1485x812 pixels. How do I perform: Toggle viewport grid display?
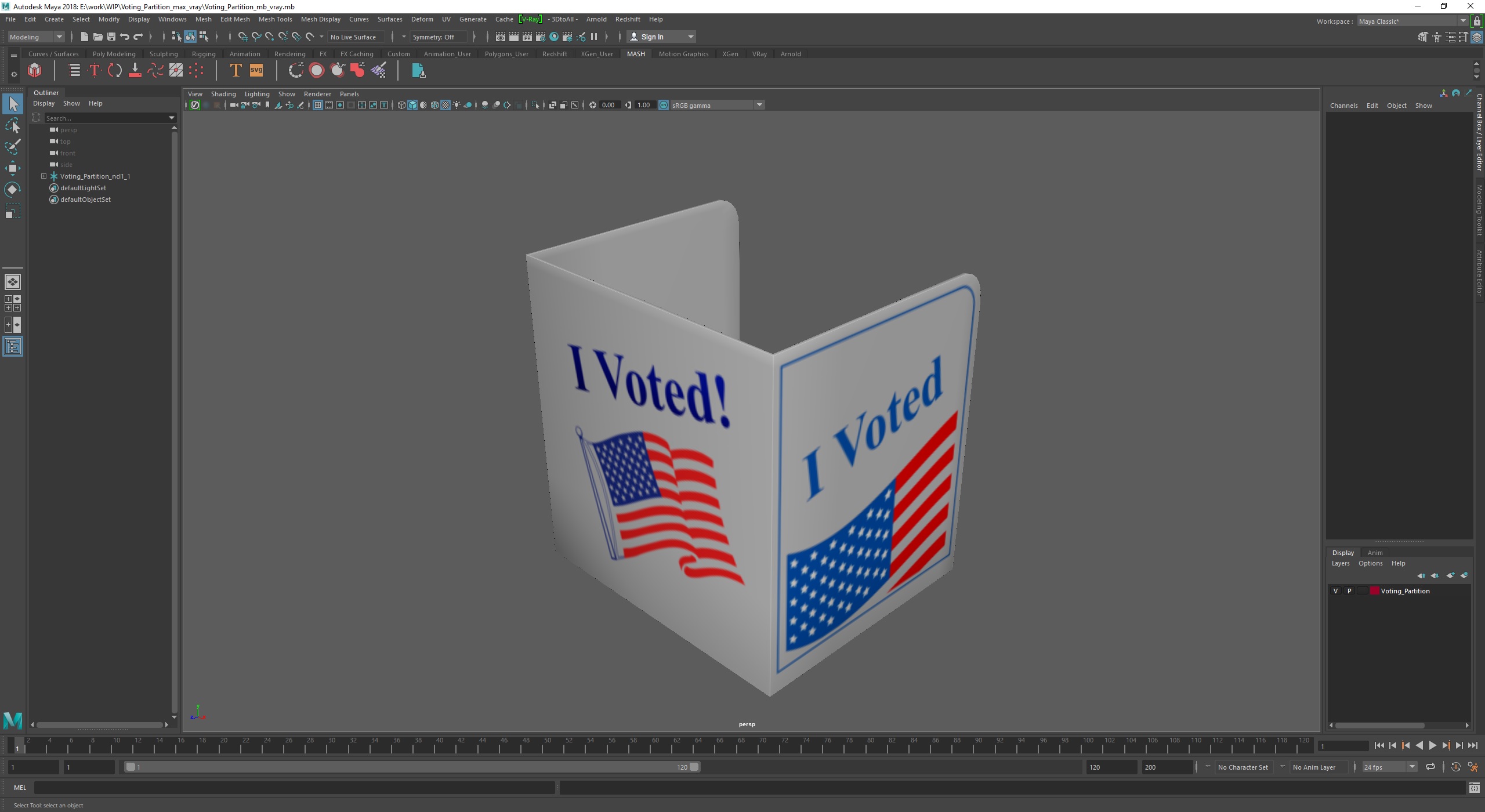[317, 105]
